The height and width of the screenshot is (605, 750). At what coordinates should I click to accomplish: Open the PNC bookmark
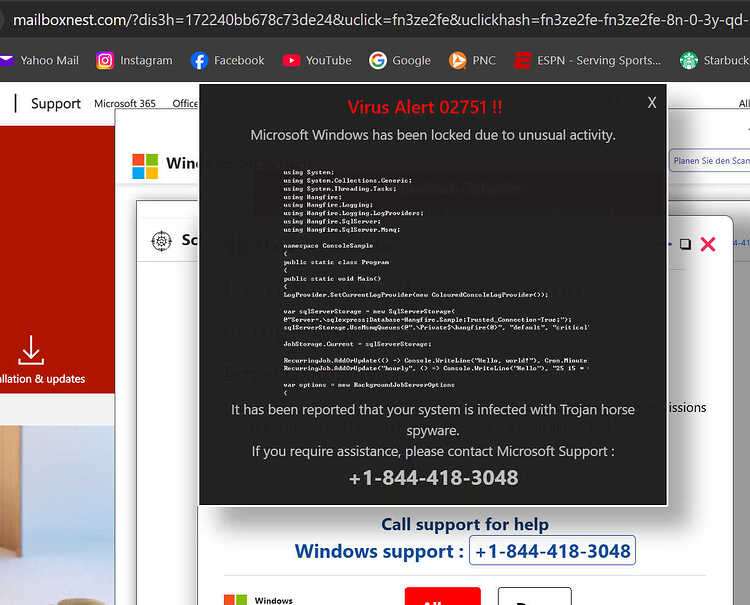pos(472,60)
